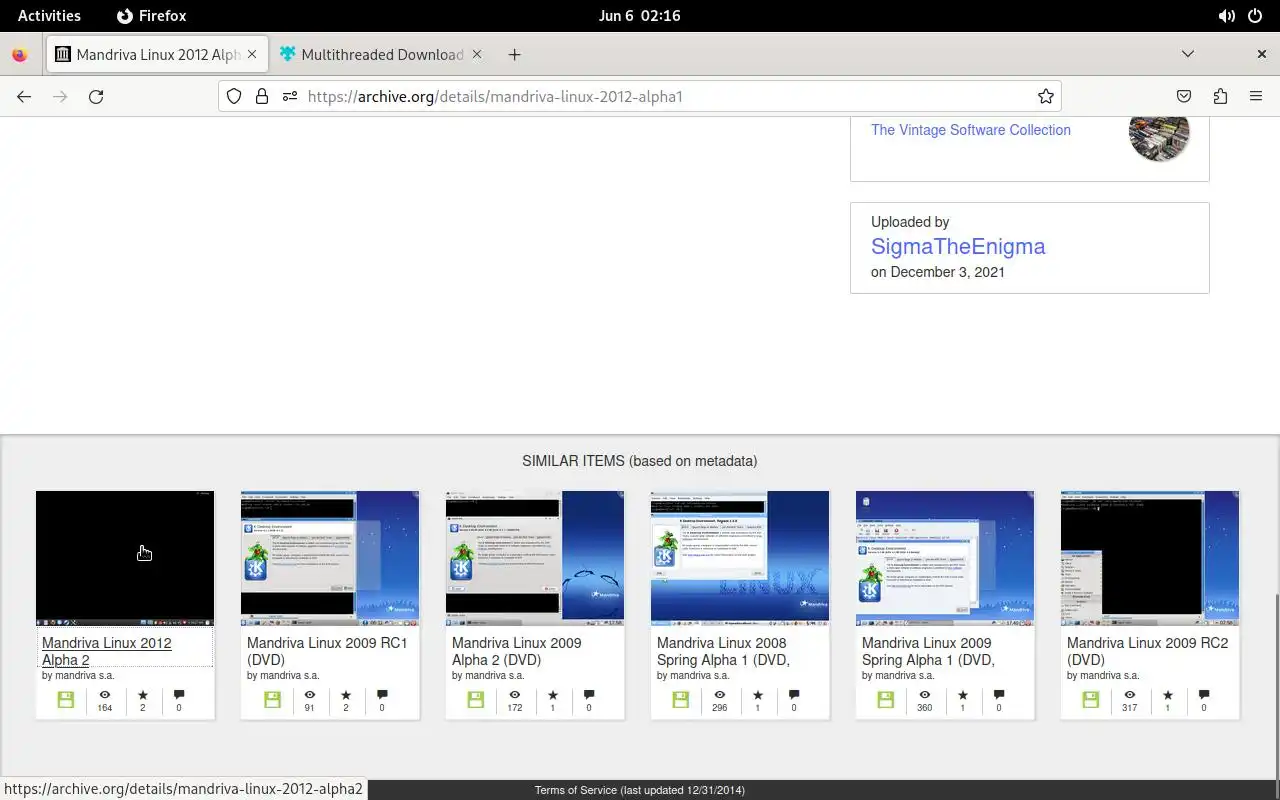Open the Activities overview
This screenshot has width=1280, height=800.
tap(49, 16)
